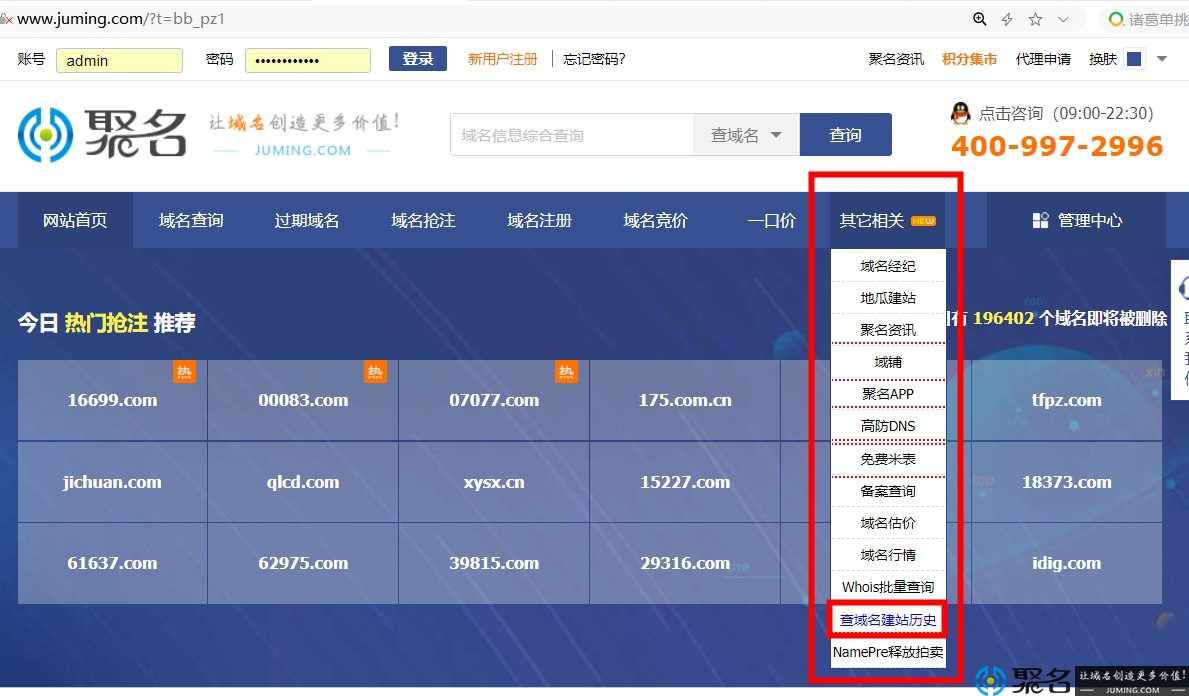This screenshot has height=696, width=1189.
Task: Select Whois批量查询 from the dropdown menu
Action: (888, 587)
